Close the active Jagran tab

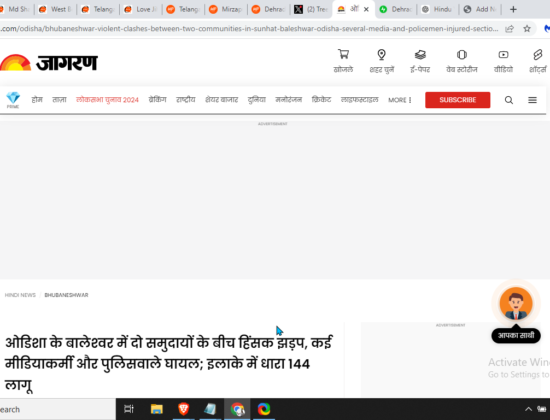(x=366, y=9)
